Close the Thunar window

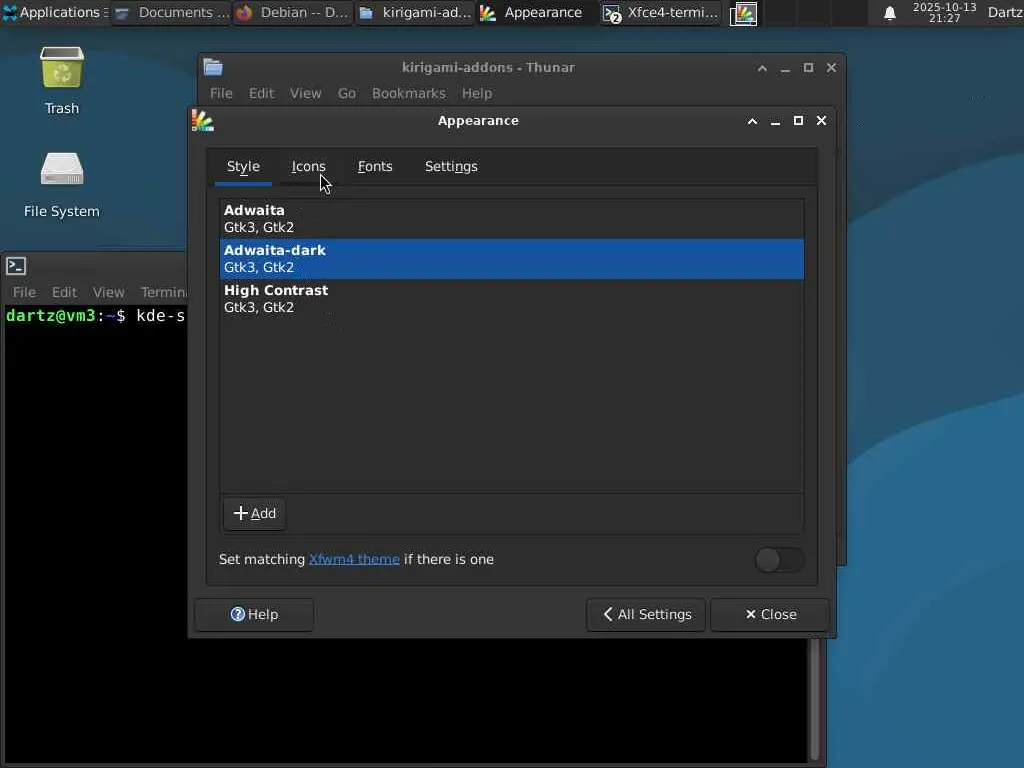[831, 68]
